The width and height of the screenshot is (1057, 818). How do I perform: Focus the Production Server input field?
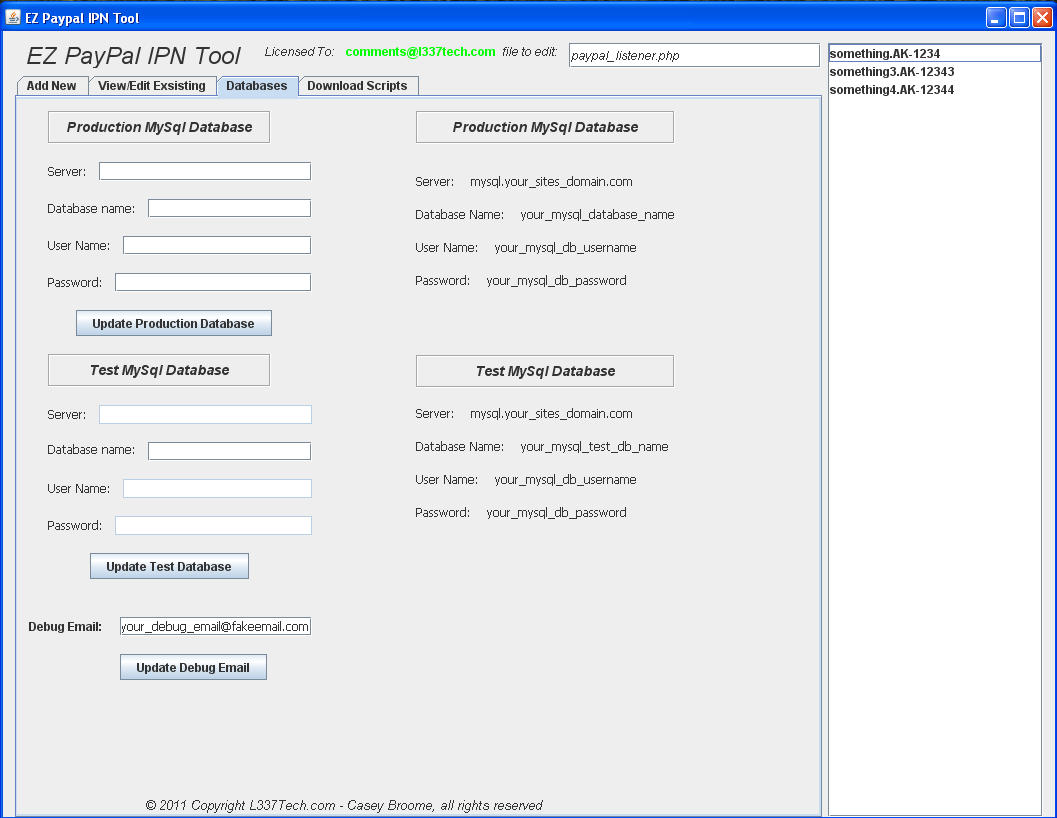pyautogui.click(x=205, y=171)
